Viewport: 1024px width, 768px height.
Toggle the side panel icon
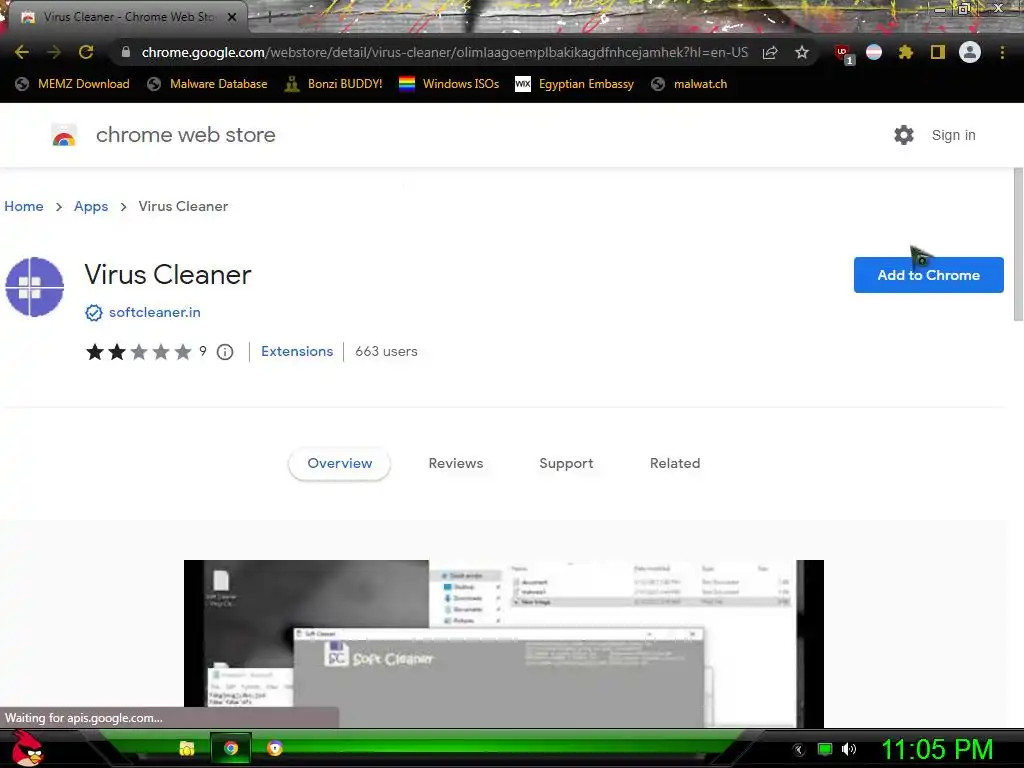pyautogui.click(x=938, y=52)
